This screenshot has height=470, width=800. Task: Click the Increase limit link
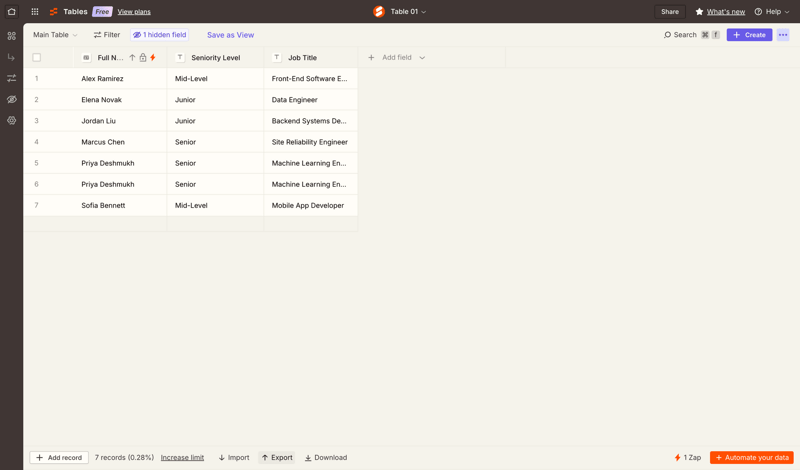(182, 458)
